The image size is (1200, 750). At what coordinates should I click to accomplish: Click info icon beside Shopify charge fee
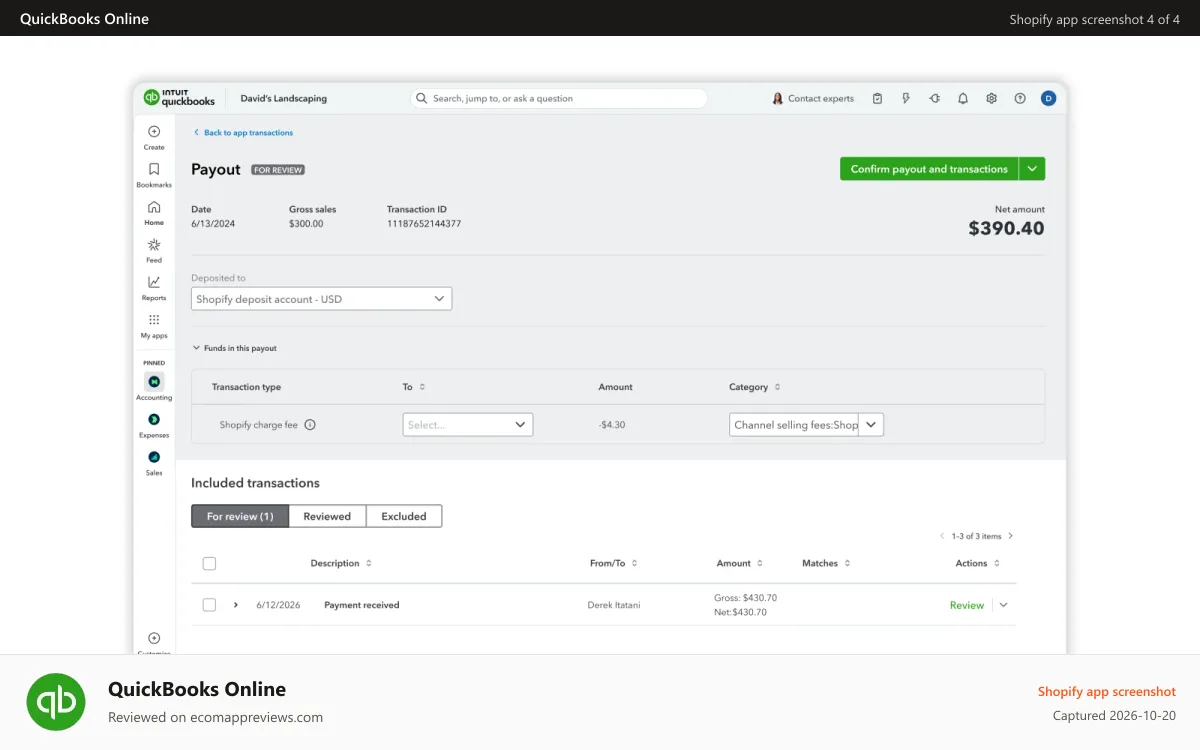[x=310, y=425]
